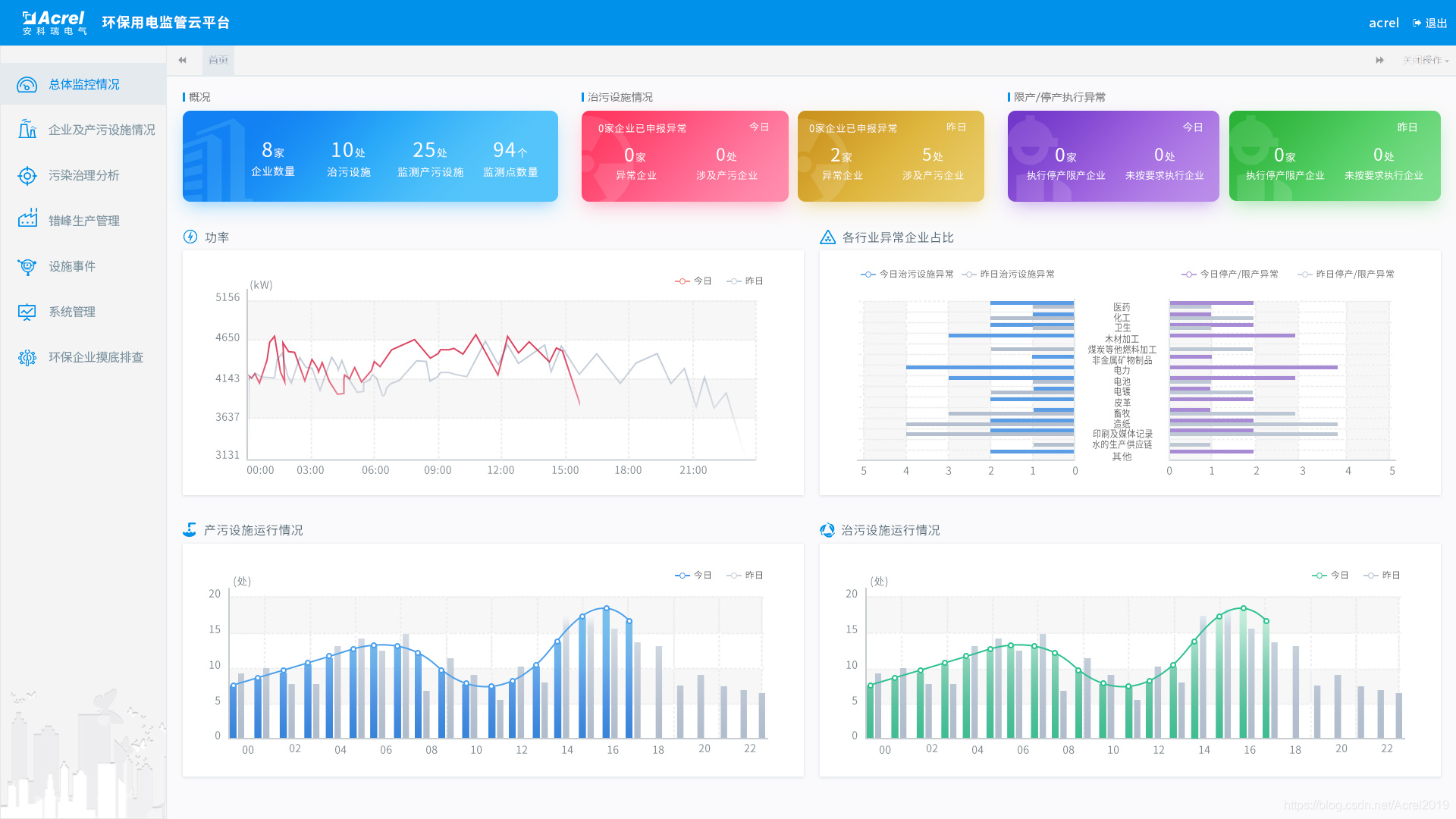Open 企业及产污设施情况 menu item
Image resolution: width=1456 pixels, height=819 pixels.
coord(102,130)
